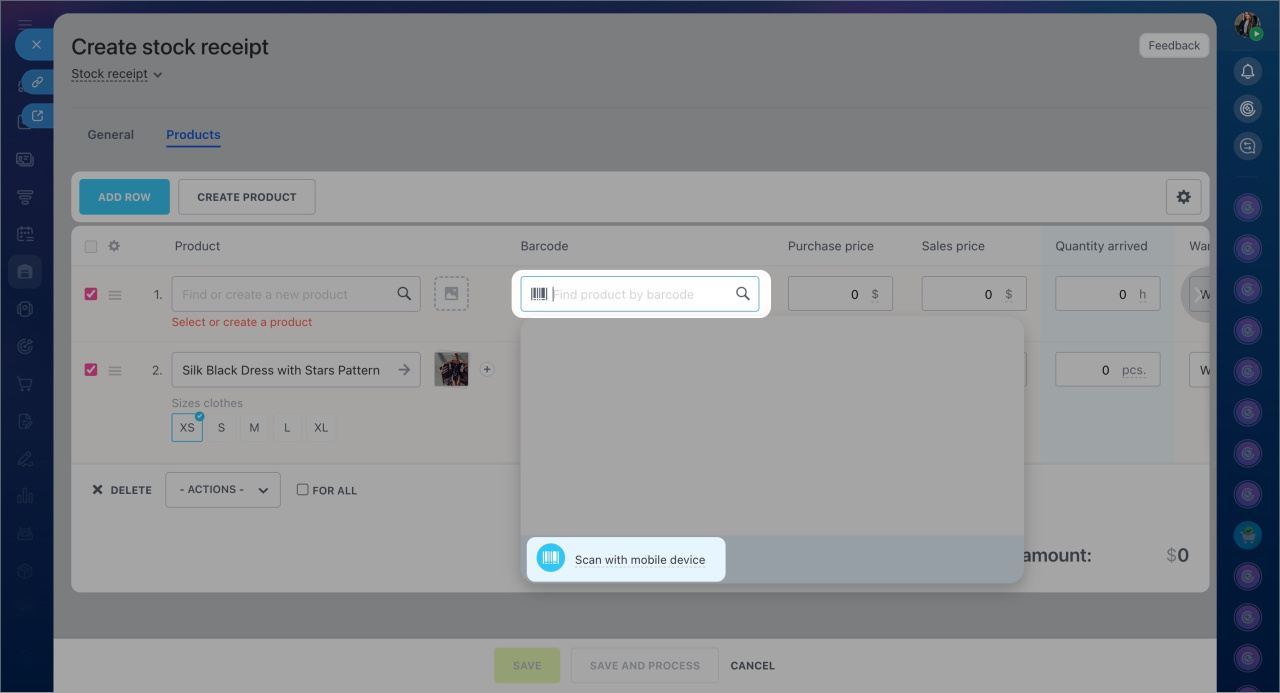Open table settings gear icon
Viewport: 1280px width, 693px height.
pos(1183,197)
